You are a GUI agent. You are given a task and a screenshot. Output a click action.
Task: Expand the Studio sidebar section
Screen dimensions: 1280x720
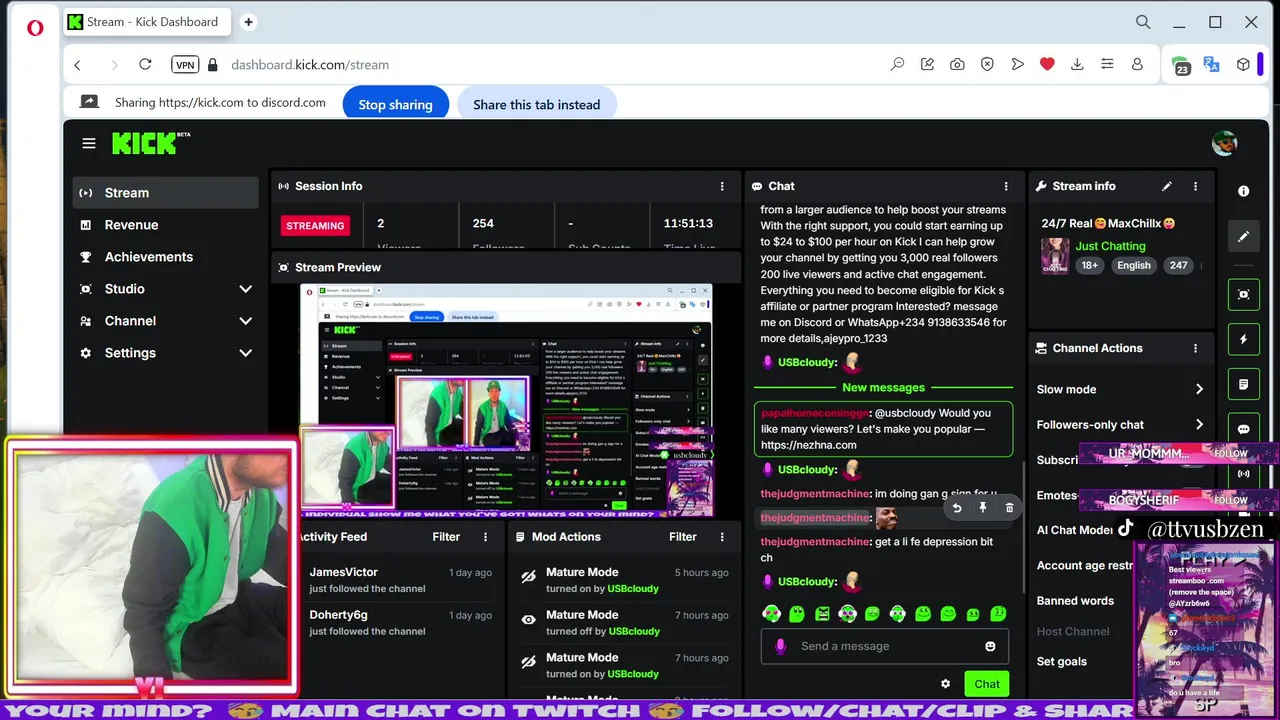pos(245,289)
